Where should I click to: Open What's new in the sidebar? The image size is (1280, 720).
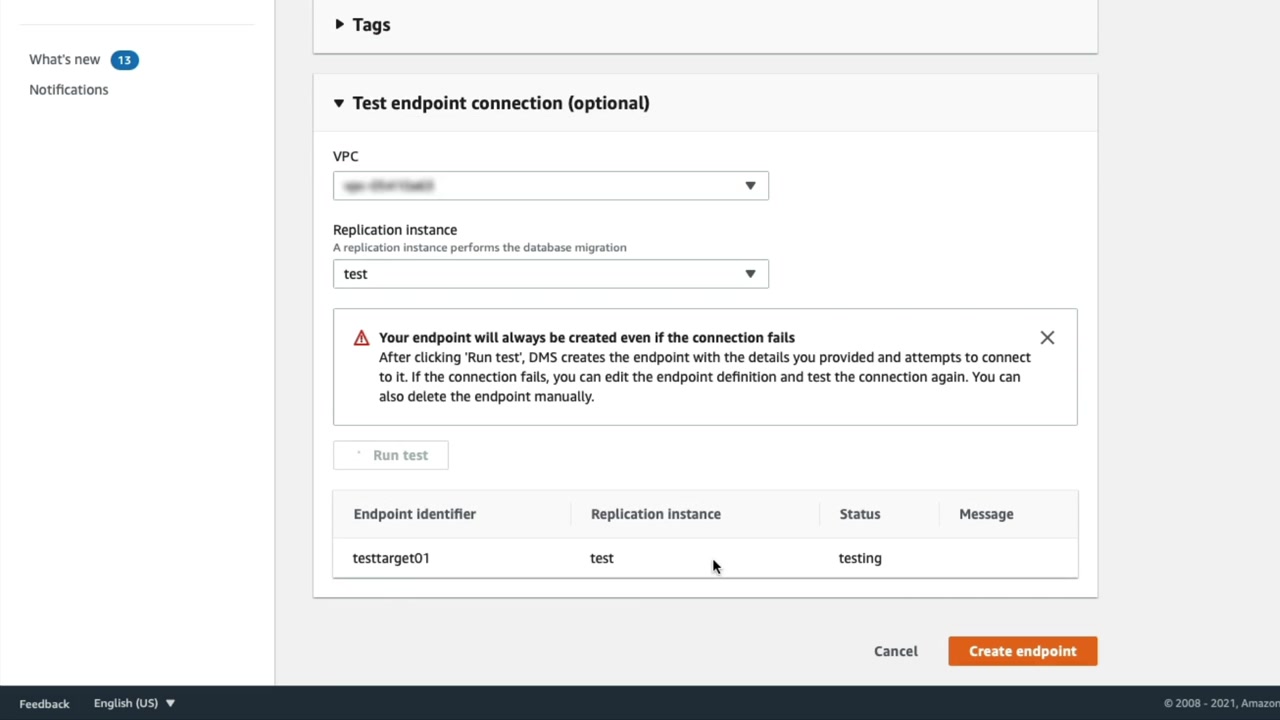click(65, 60)
